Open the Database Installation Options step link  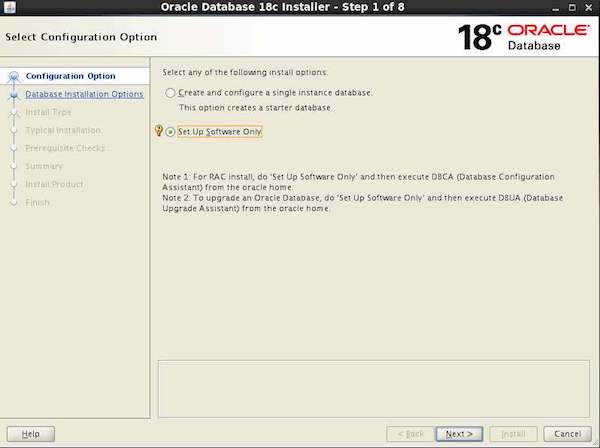click(x=84, y=94)
